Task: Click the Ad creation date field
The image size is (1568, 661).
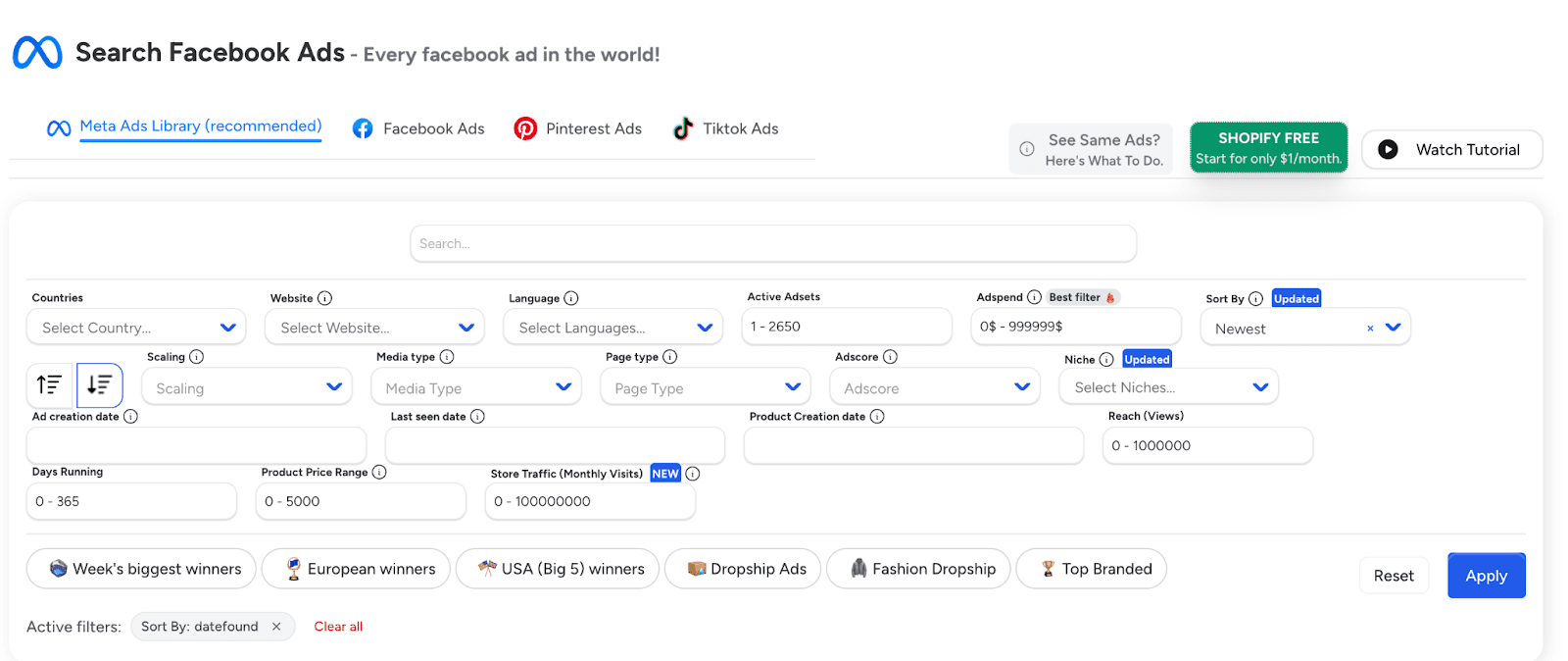Action: [196, 445]
